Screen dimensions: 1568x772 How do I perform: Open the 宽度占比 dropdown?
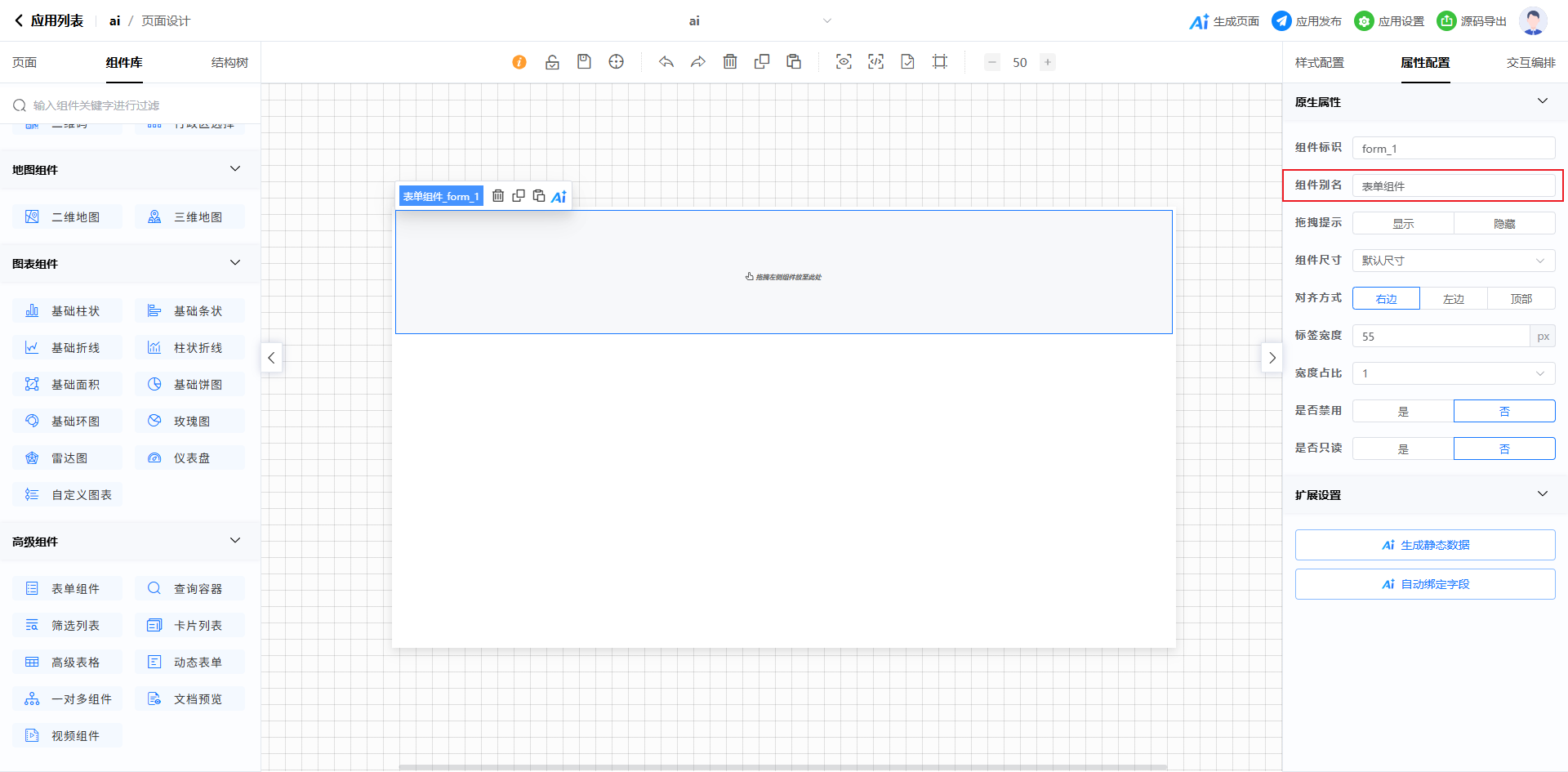point(1454,373)
